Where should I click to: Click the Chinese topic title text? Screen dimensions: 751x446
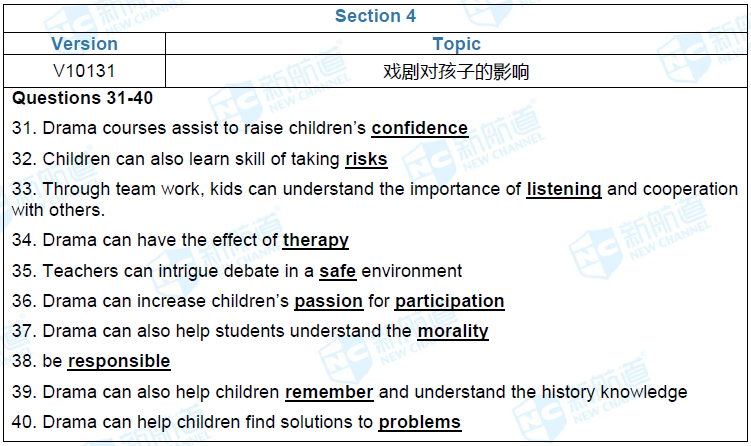pyautogui.click(x=456, y=72)
